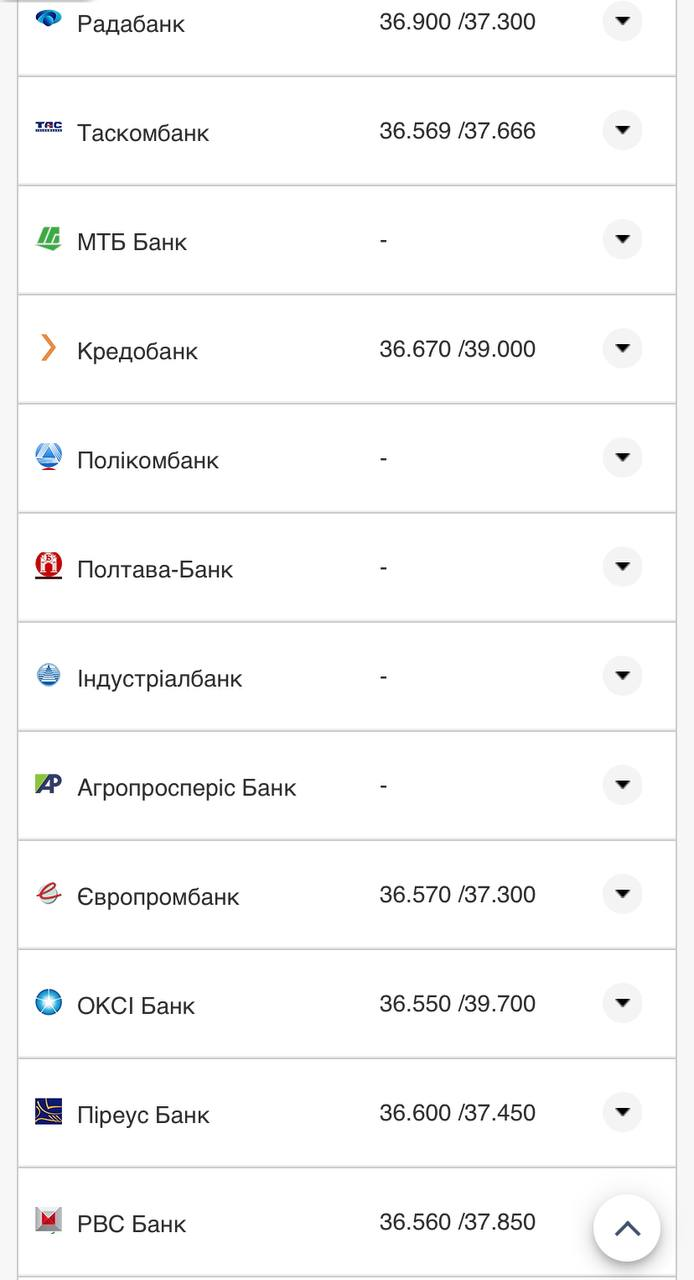Click the Радабанк logo icon
Screen dimensions: 694x1280
pos(48,18)
